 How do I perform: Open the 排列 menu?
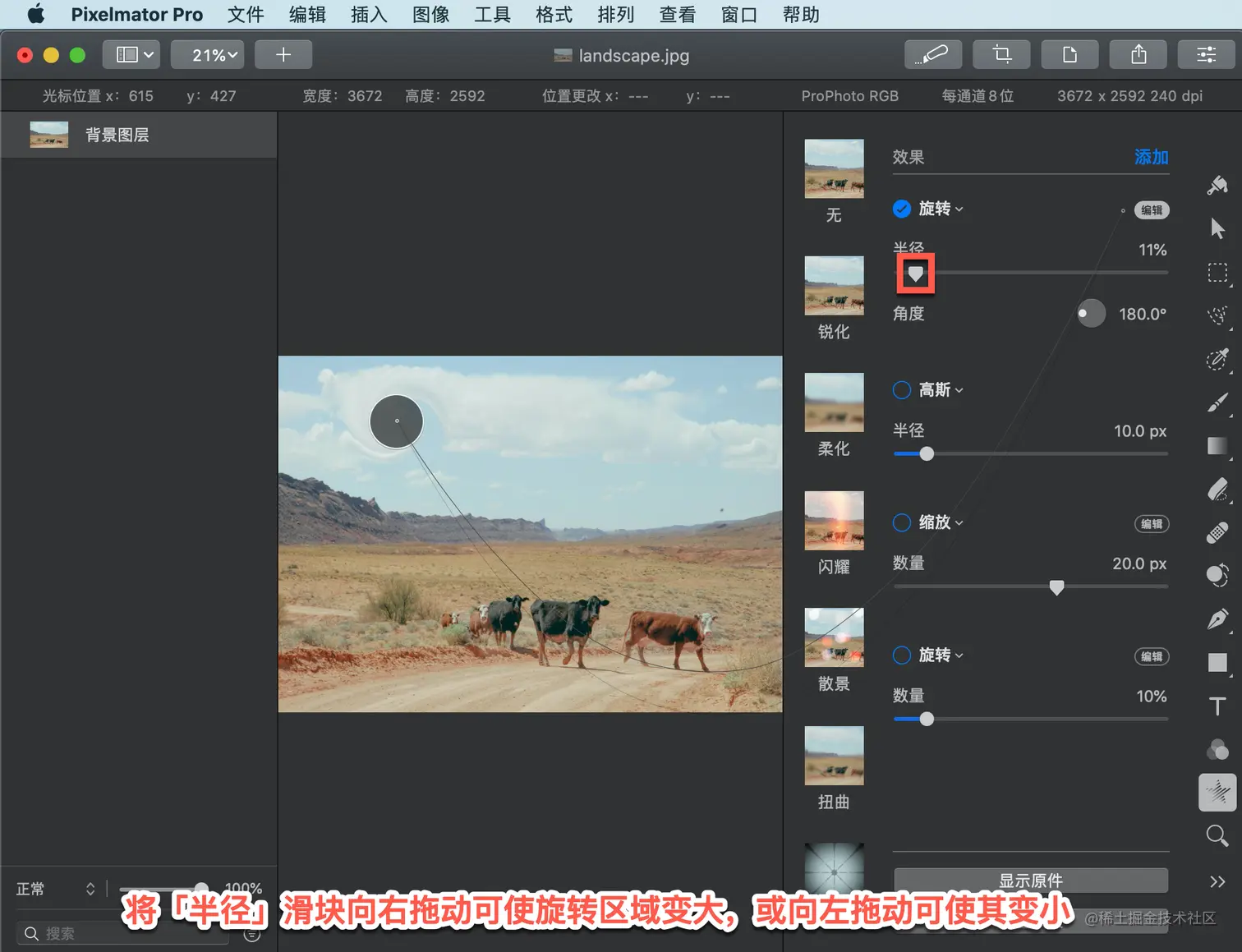pyautogui.click(x=615, y=14)
